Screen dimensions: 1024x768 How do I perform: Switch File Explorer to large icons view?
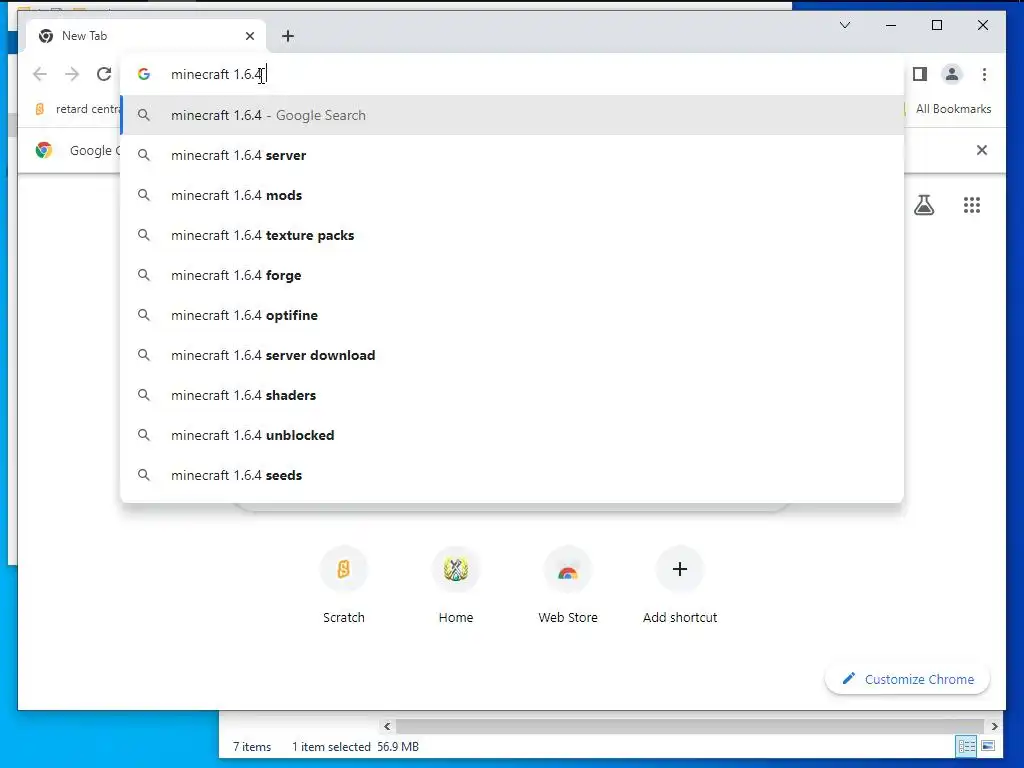(988, 746)
